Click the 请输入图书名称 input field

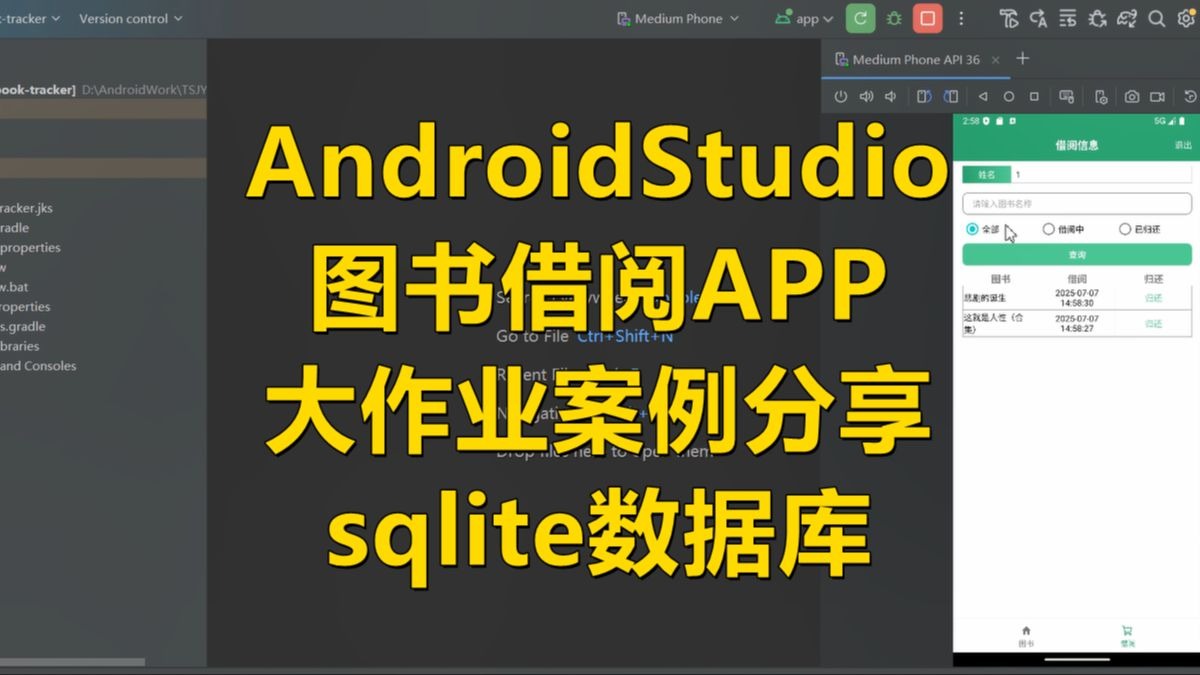click(1075, 202)
